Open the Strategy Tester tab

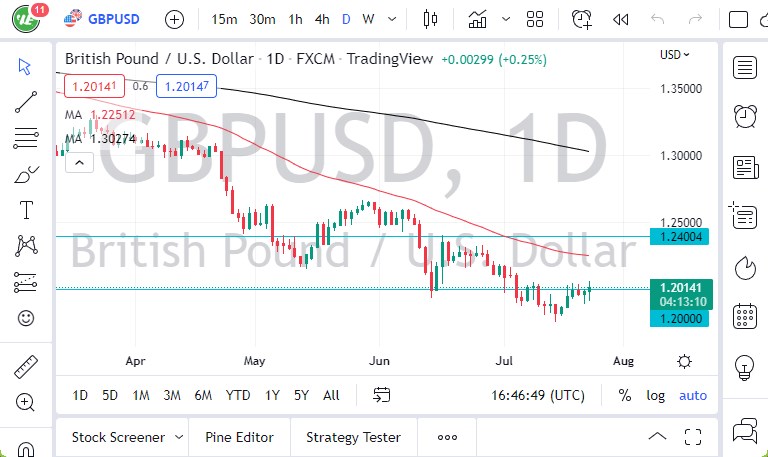click(353, 437)
